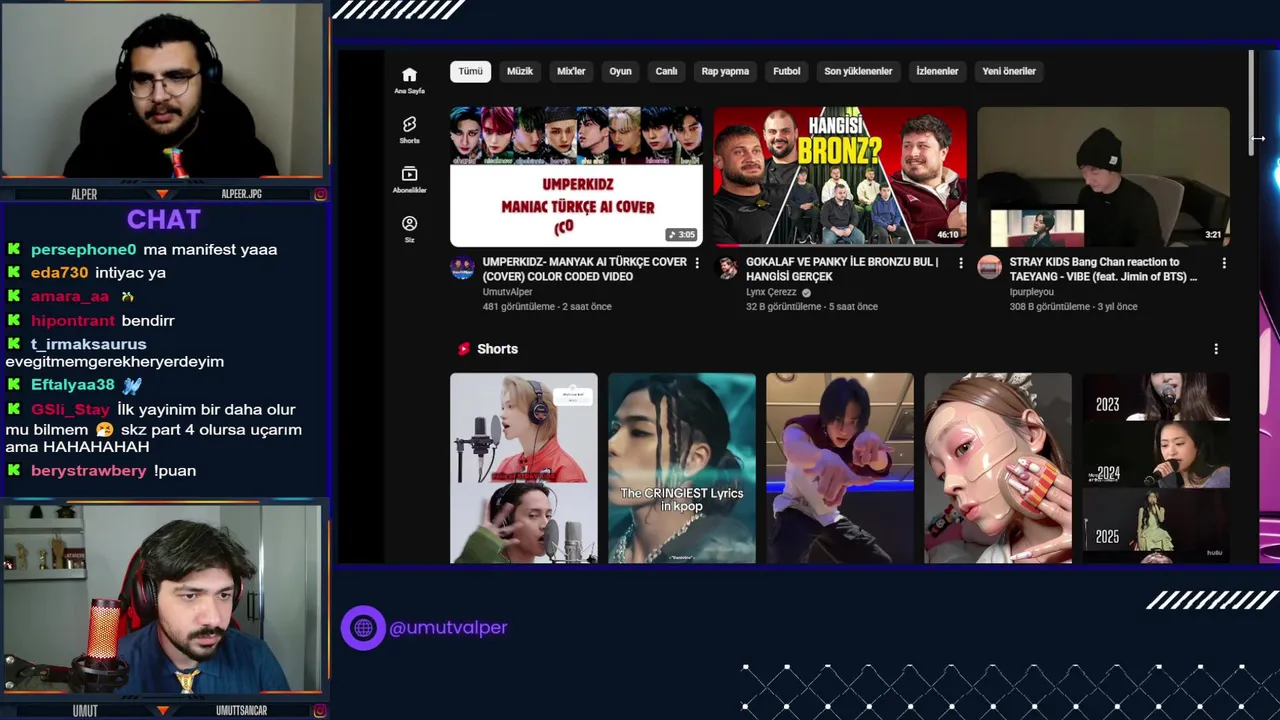Open the Shorts section options menu
Viewport: 1280px width, 720px height.
tap(1216, 349)
